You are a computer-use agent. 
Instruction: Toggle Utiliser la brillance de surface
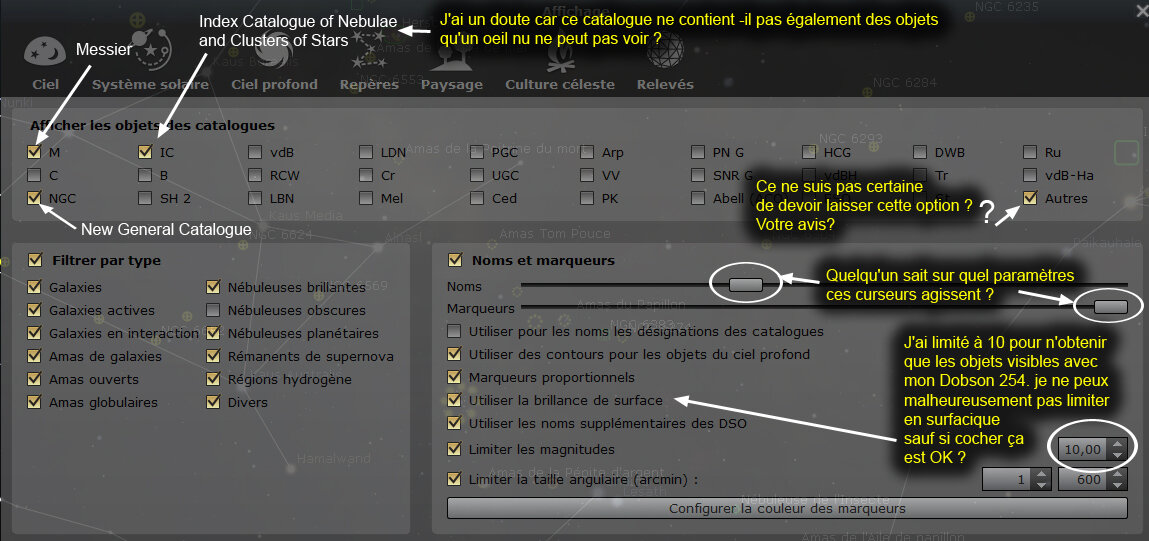(x=454, y=400)
